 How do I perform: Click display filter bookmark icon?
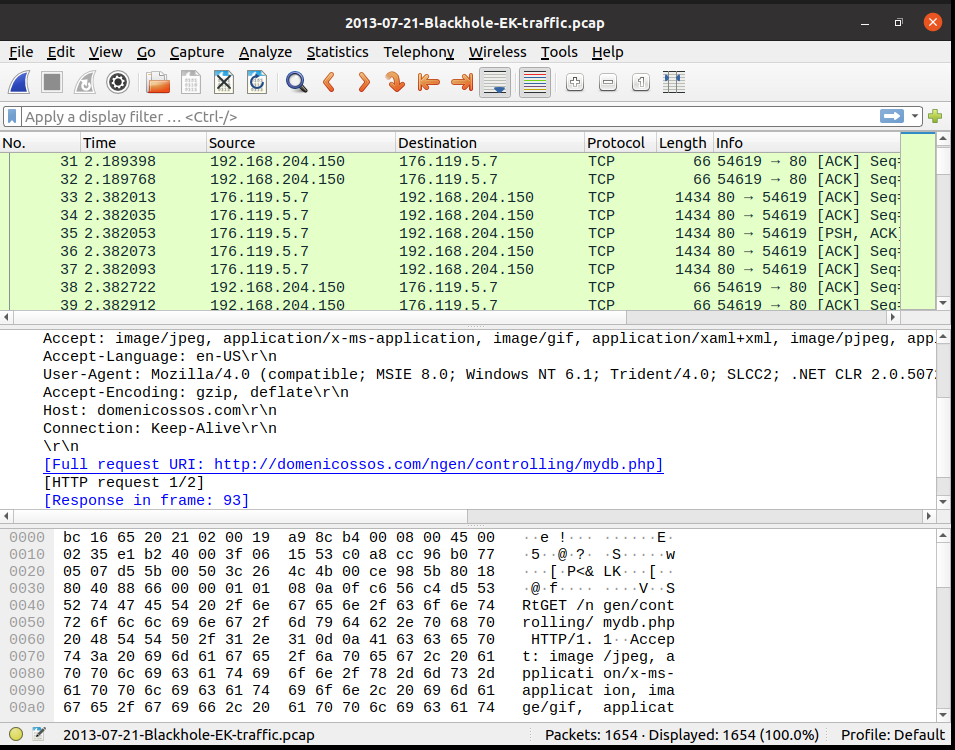tap(12, 116)
